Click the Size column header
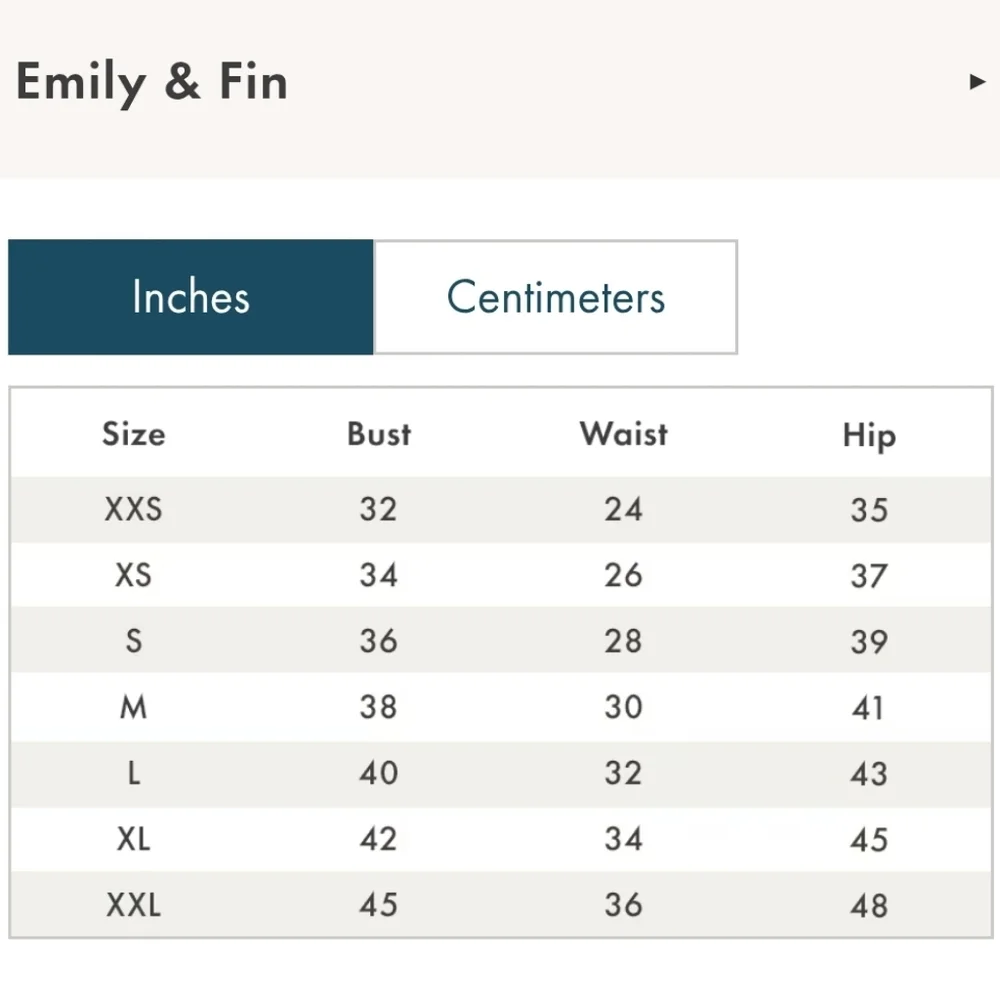The height and width of the screenshot is (1000, 1000). pyautogui.click(x=133, y=434)
